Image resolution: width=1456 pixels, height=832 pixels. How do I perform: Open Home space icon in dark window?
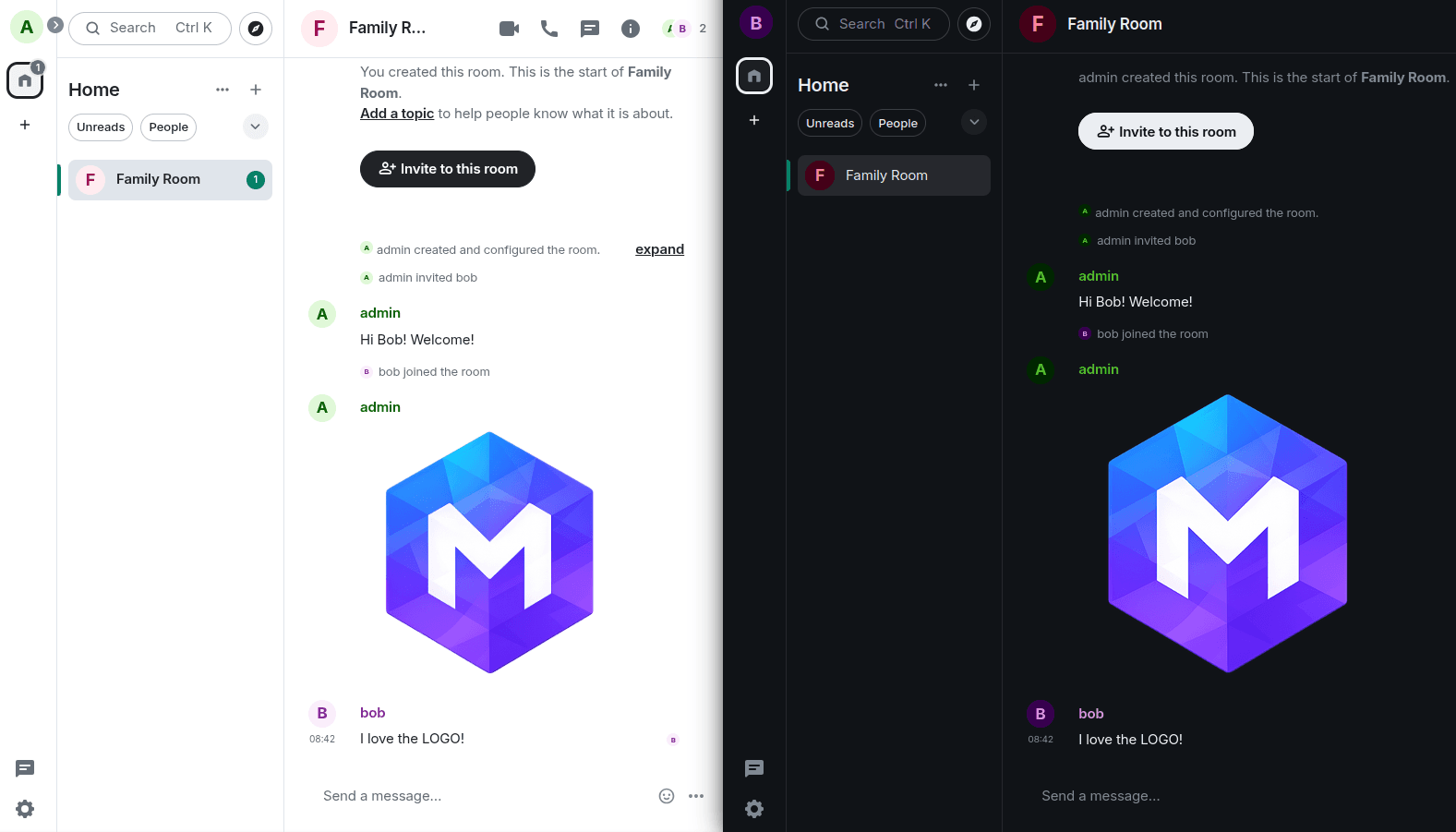pos(754,76)
